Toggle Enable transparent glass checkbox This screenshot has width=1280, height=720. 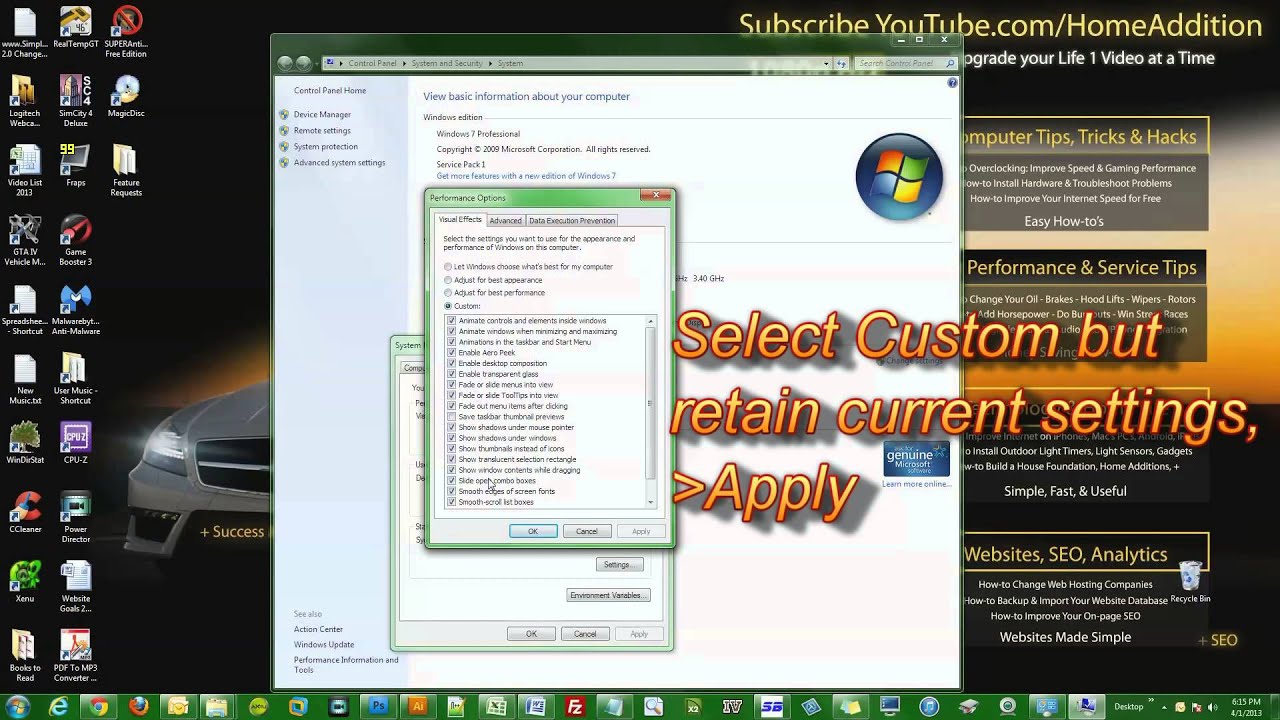click(451, 374)
